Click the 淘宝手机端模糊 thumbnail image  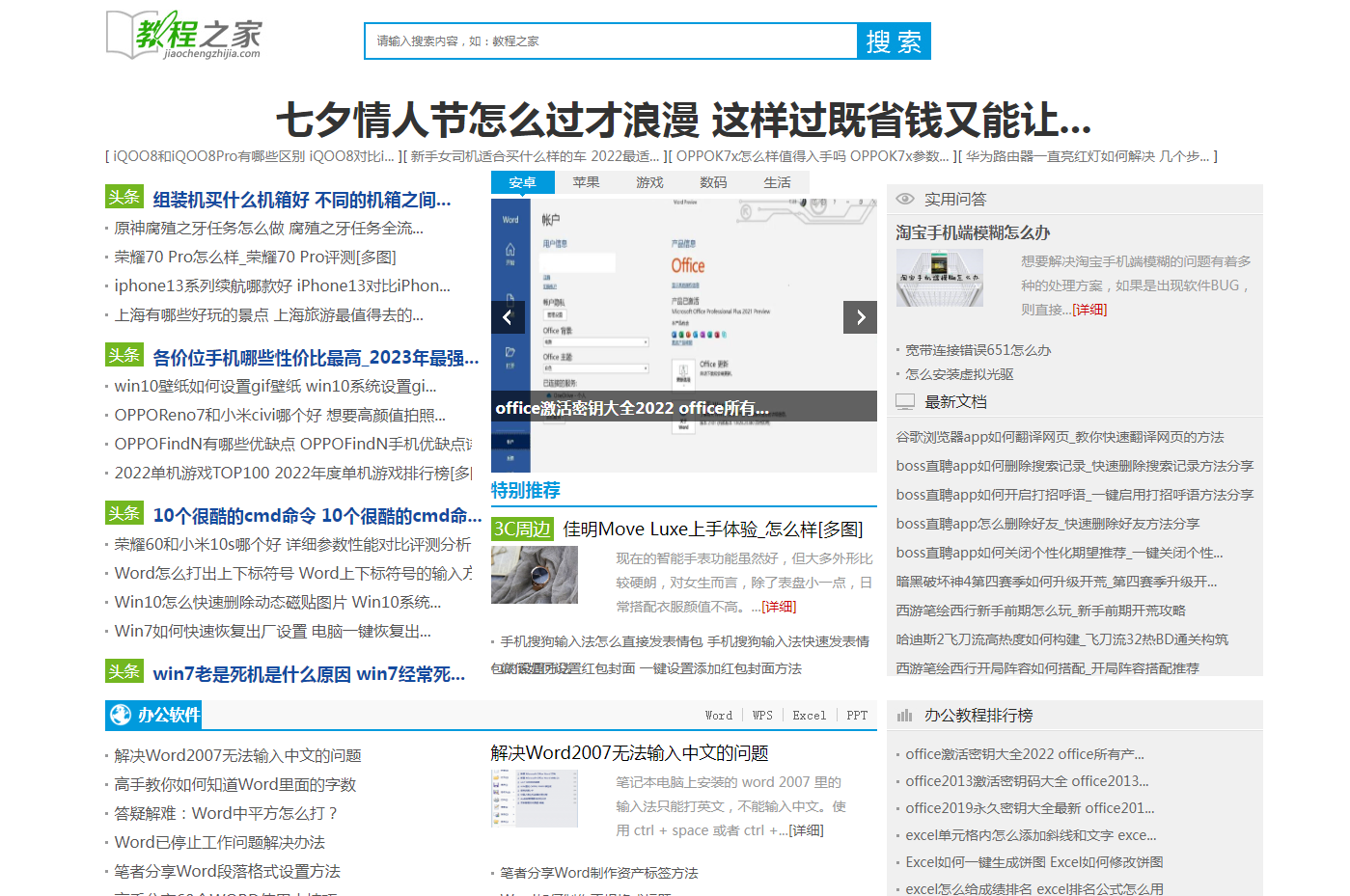tap(940, 278)
